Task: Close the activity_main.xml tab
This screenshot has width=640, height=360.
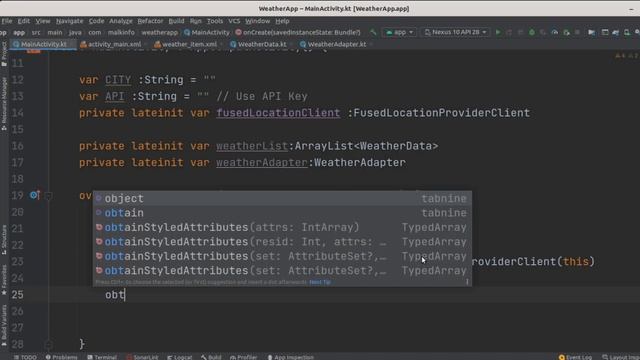Action: (145, 44)
